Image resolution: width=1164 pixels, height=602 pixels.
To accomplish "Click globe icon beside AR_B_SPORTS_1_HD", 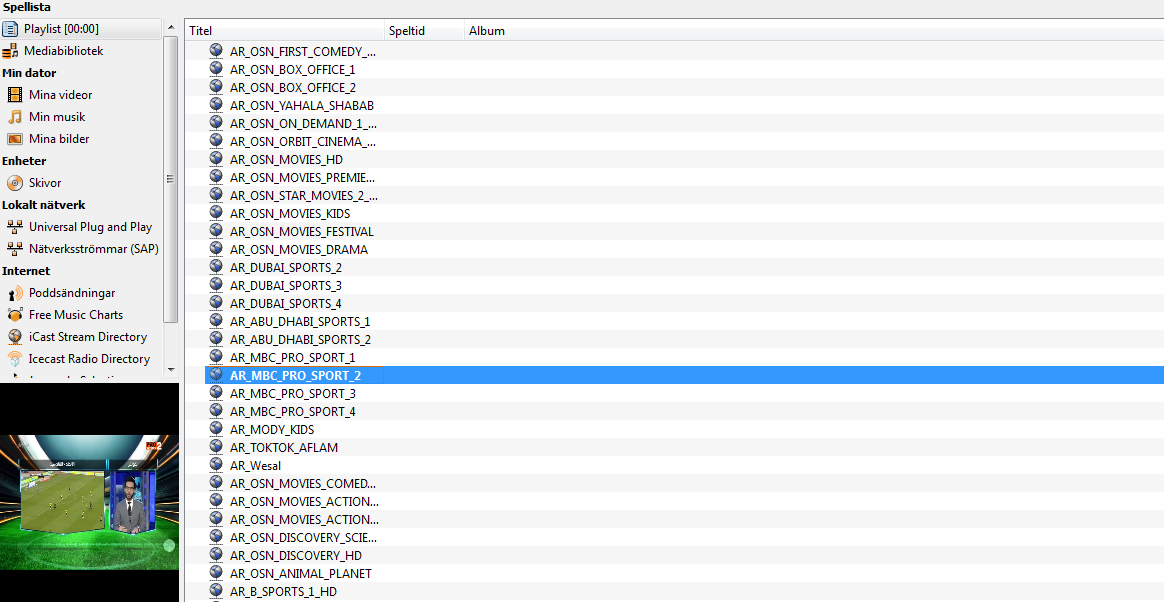I will click(x=216, y=591).
